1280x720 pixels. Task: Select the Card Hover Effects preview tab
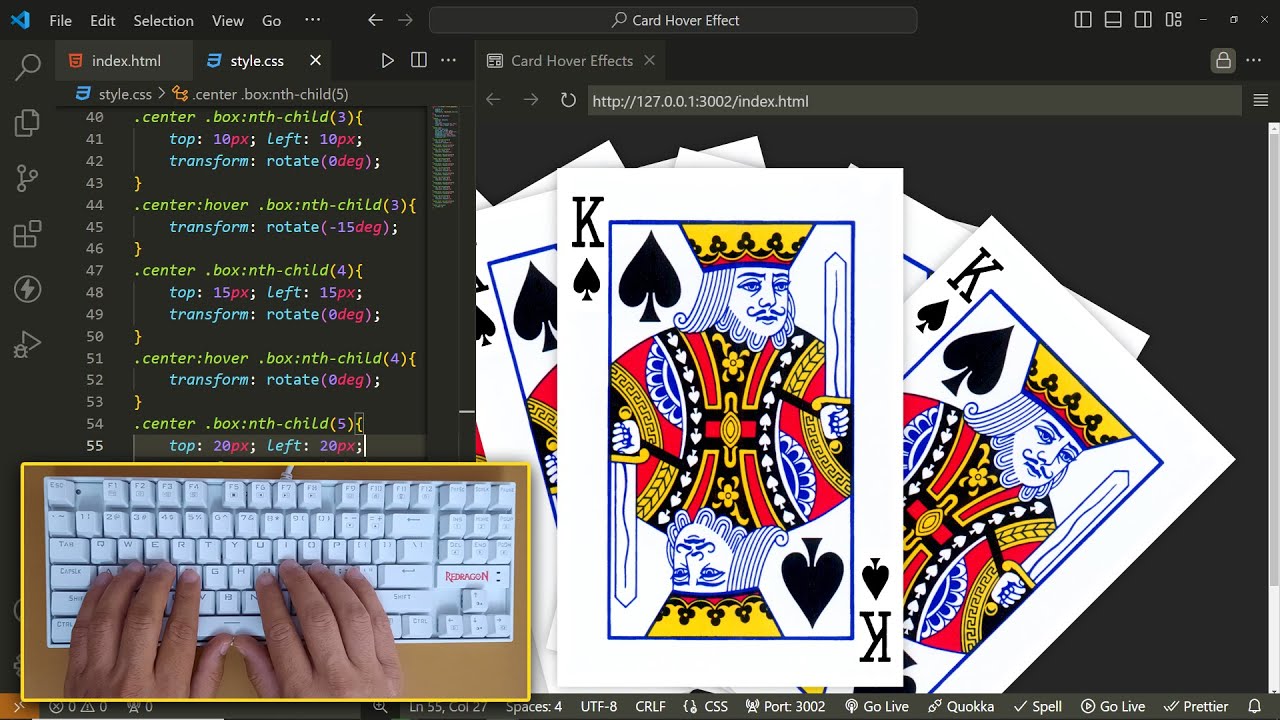tap(571, 61)
